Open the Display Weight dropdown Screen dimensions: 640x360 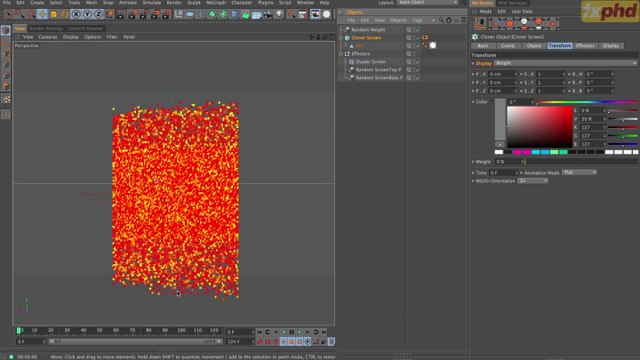[x=565, y=63]
